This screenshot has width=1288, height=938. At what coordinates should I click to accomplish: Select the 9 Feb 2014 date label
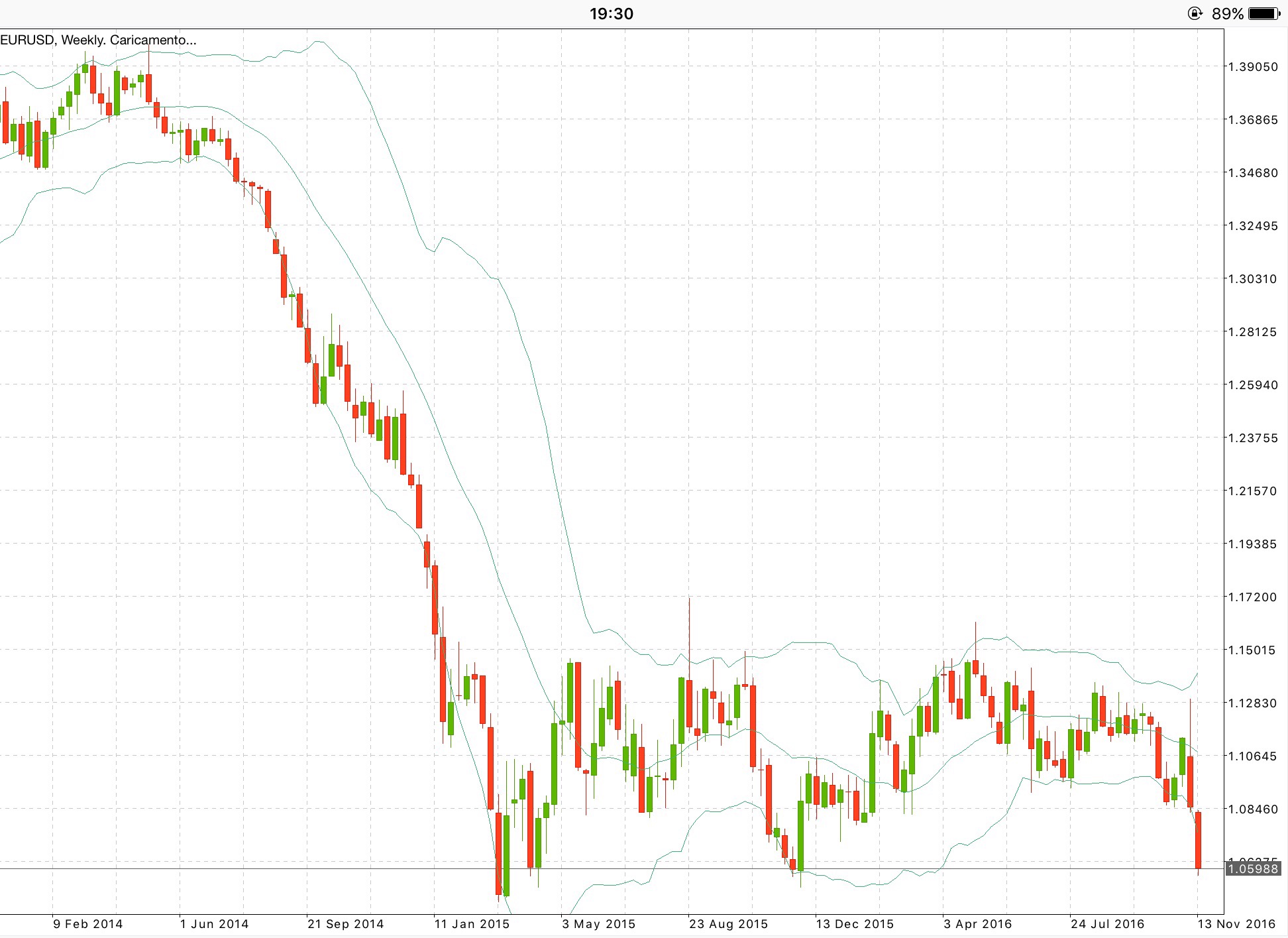click(x=87, y=923)
